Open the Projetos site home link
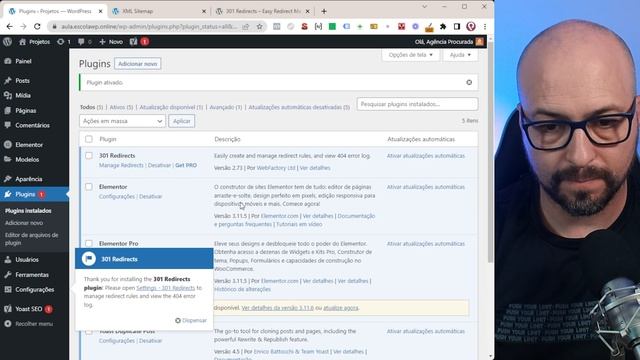640x360 pixels. coord(35,42)
